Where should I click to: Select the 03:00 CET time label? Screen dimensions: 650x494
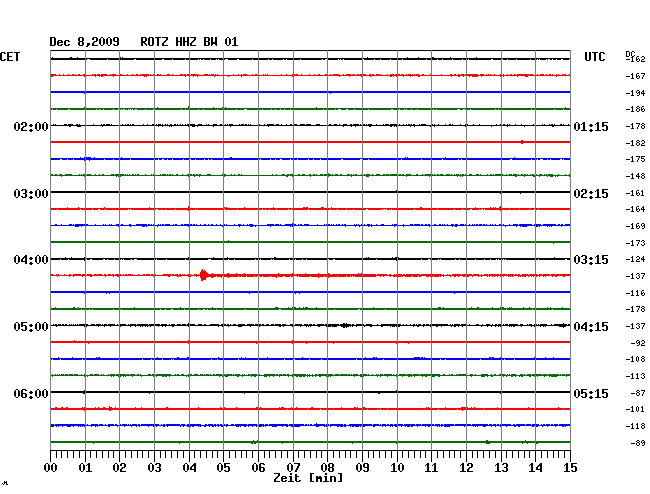31,194
